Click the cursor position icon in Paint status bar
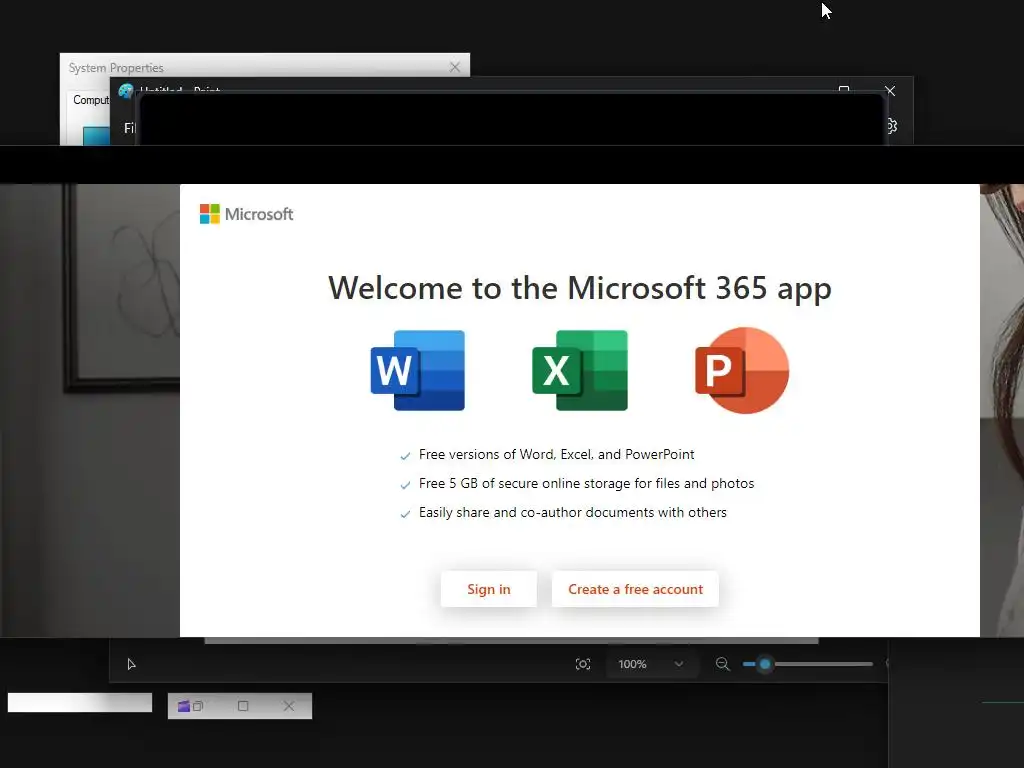 coord(131,664)
